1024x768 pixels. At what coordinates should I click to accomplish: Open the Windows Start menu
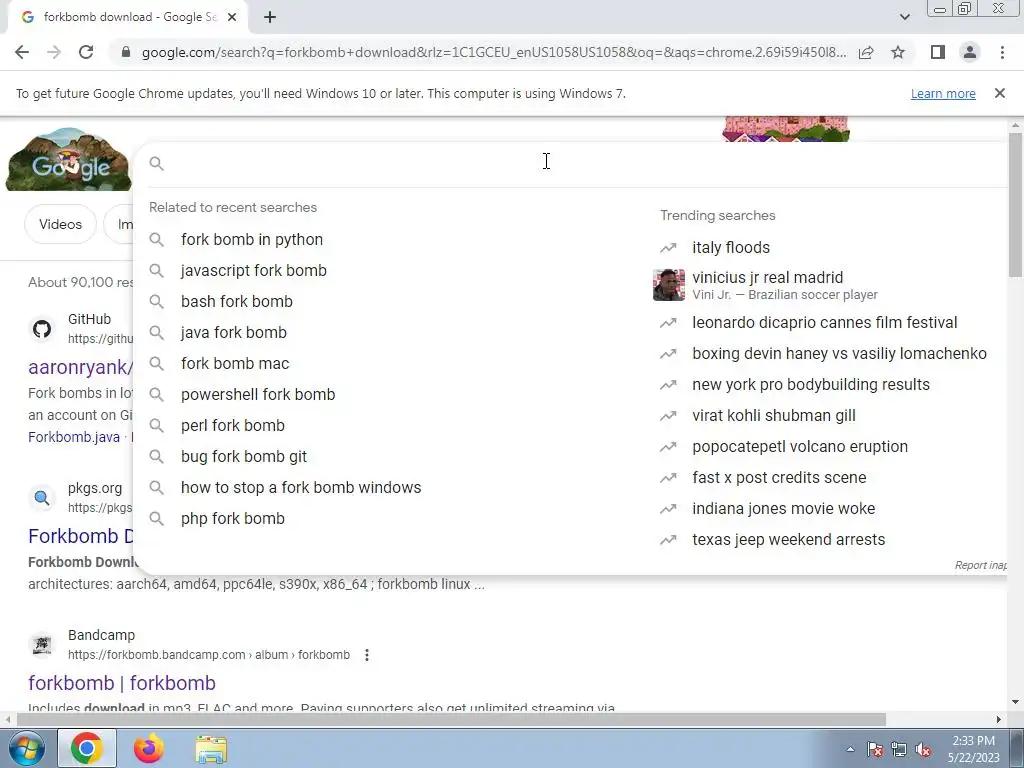click(26, 748)
